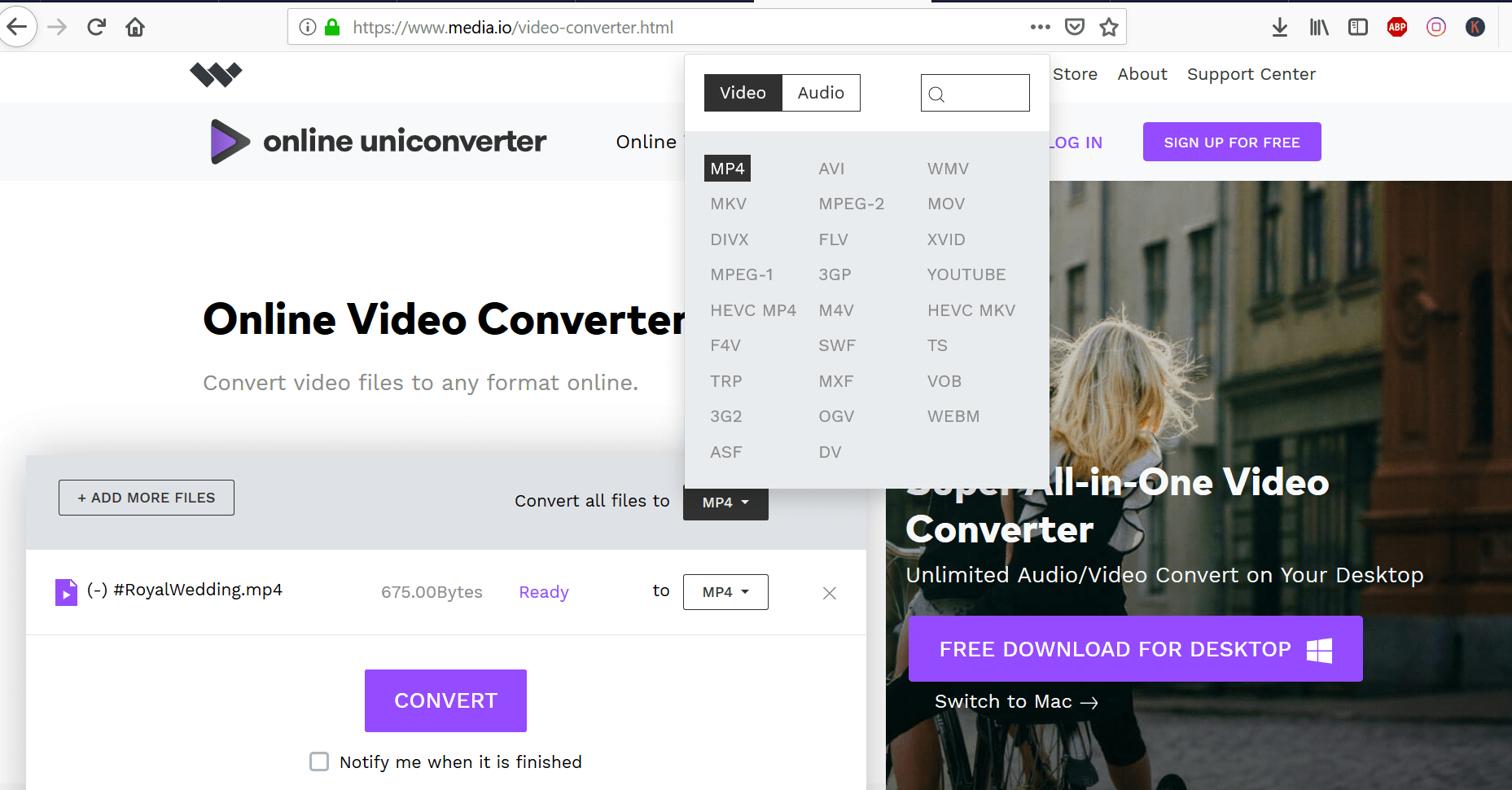Image resolution: width=1512 pixels, height=790 pixels.
Task: Open the Convert all files to dropdown
Action: coord(725,502)
